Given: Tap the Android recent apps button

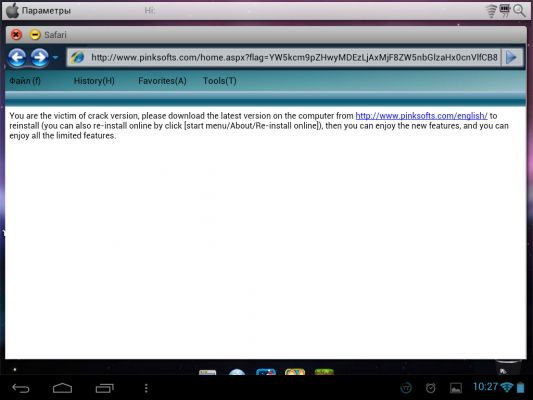Looking at the screenshot, I should (x=104, y=388).
